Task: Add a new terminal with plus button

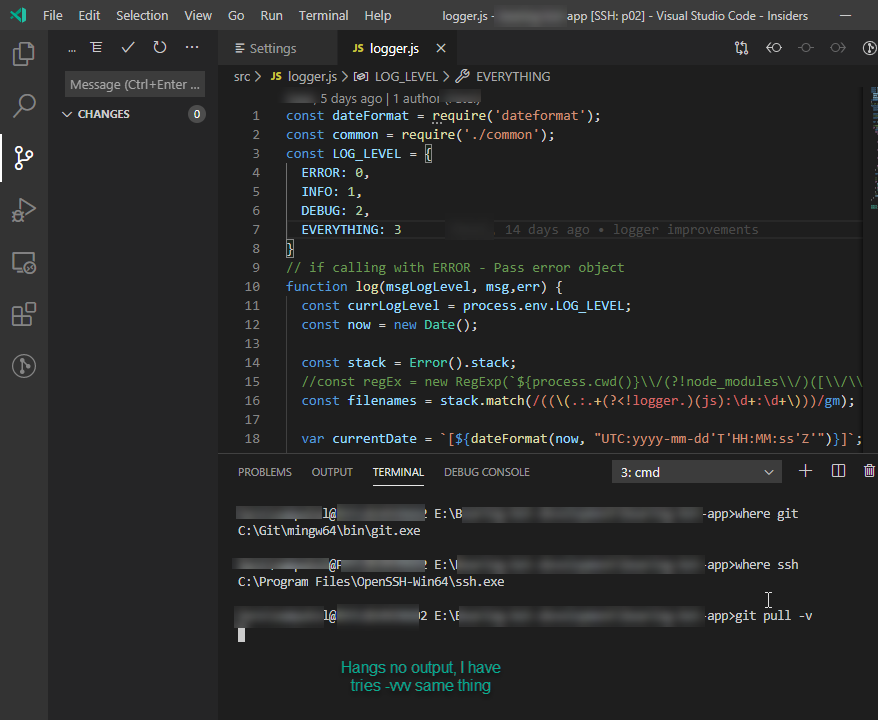Action: [x=806, y=471]
